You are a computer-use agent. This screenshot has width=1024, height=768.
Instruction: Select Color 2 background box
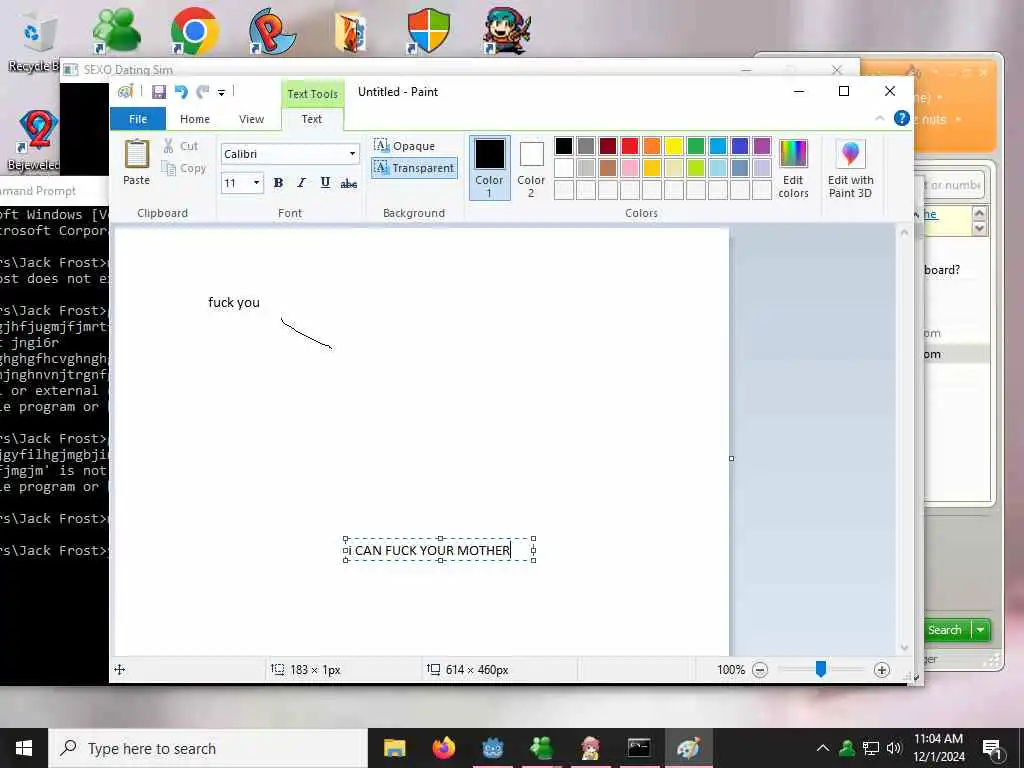click(x=531, y=167)
